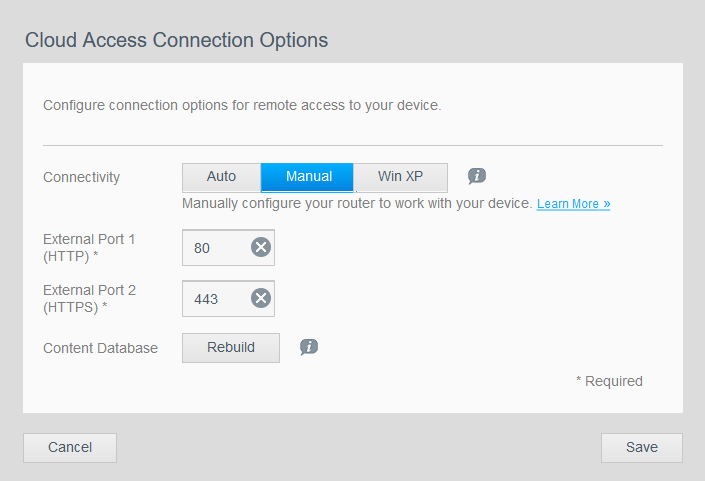Select Manual connectivity mode
The image size is (705, 481).
coord(308,177)
